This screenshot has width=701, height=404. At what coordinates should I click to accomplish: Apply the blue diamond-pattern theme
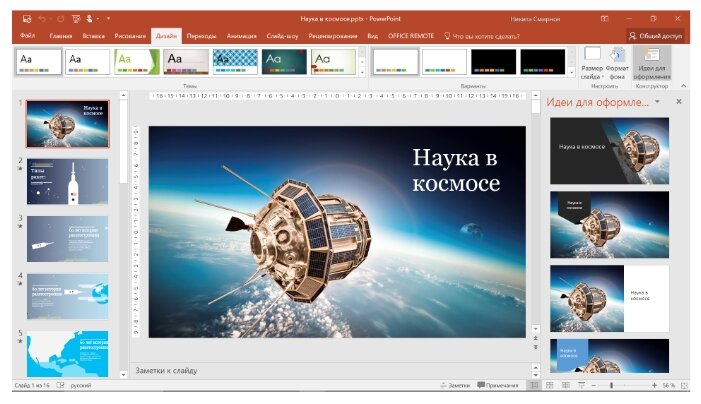(x=235, y=62)
